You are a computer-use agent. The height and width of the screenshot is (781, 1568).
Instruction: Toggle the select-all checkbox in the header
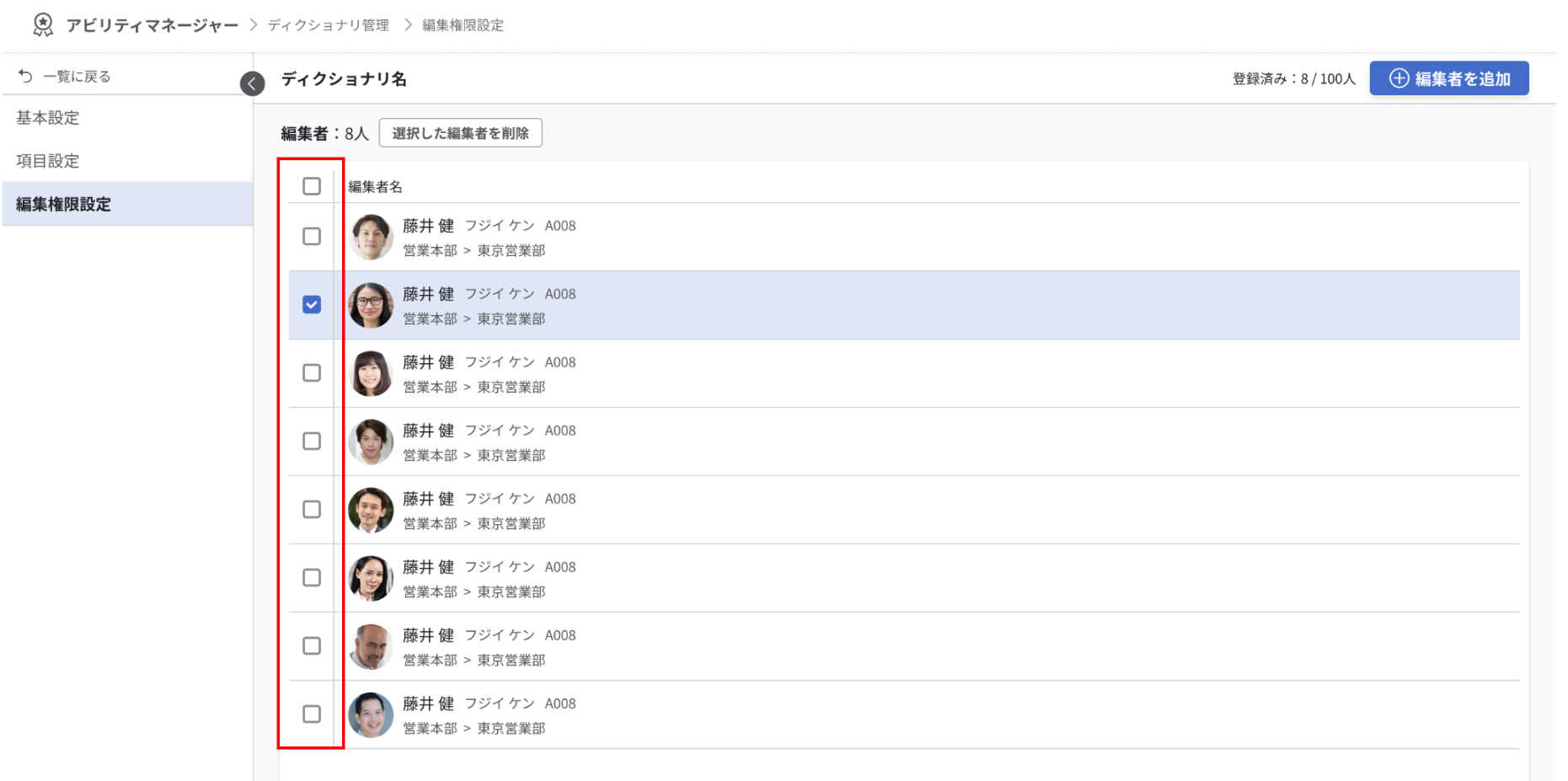pyautogui.click(x=313, y=185)
